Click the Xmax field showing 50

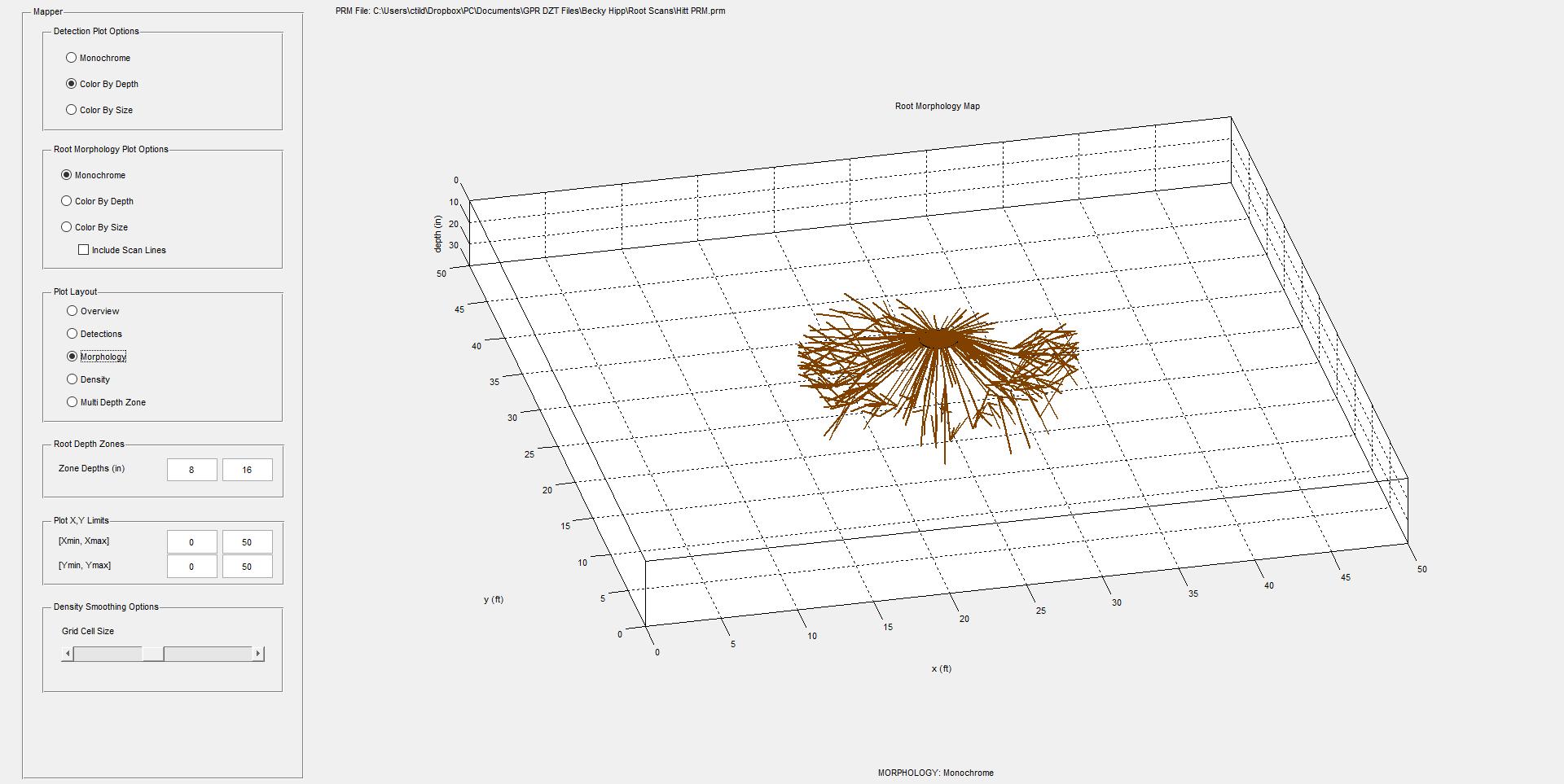(248, 541)
